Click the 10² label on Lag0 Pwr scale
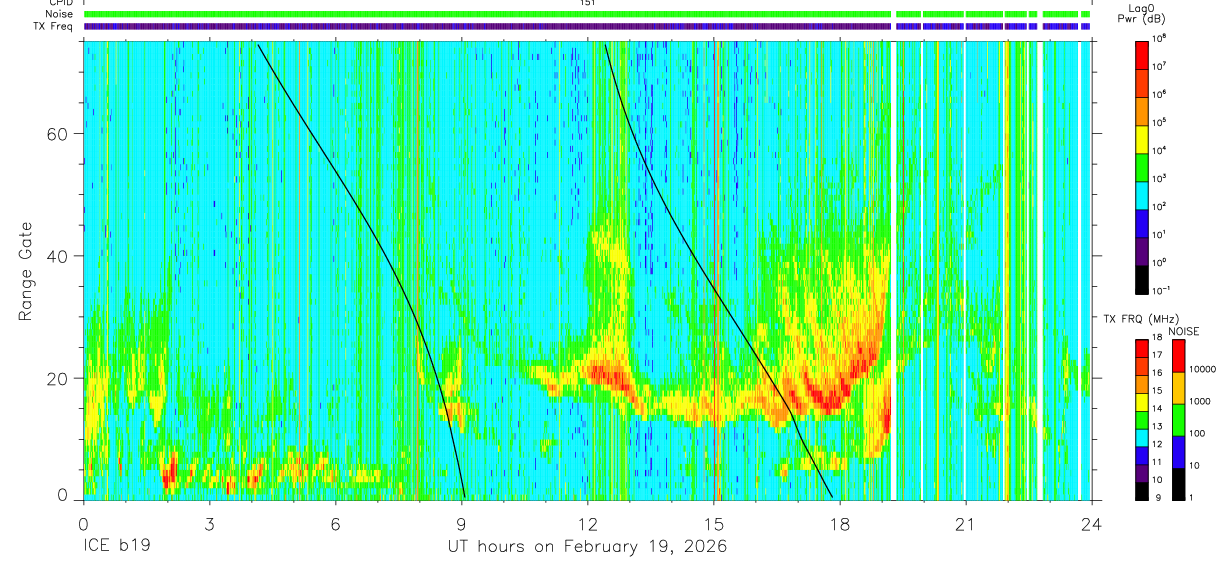The width and height of the screenshot is (1228, 567). [x=1160, y=206]
